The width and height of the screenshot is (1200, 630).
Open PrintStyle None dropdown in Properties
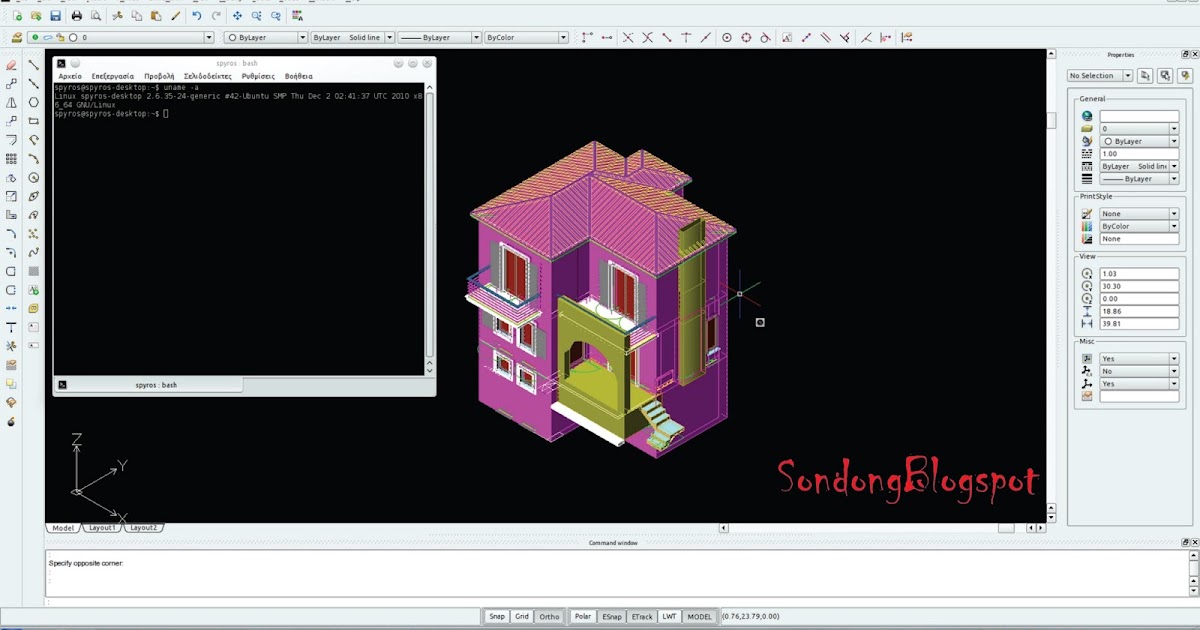[1139, 214]
